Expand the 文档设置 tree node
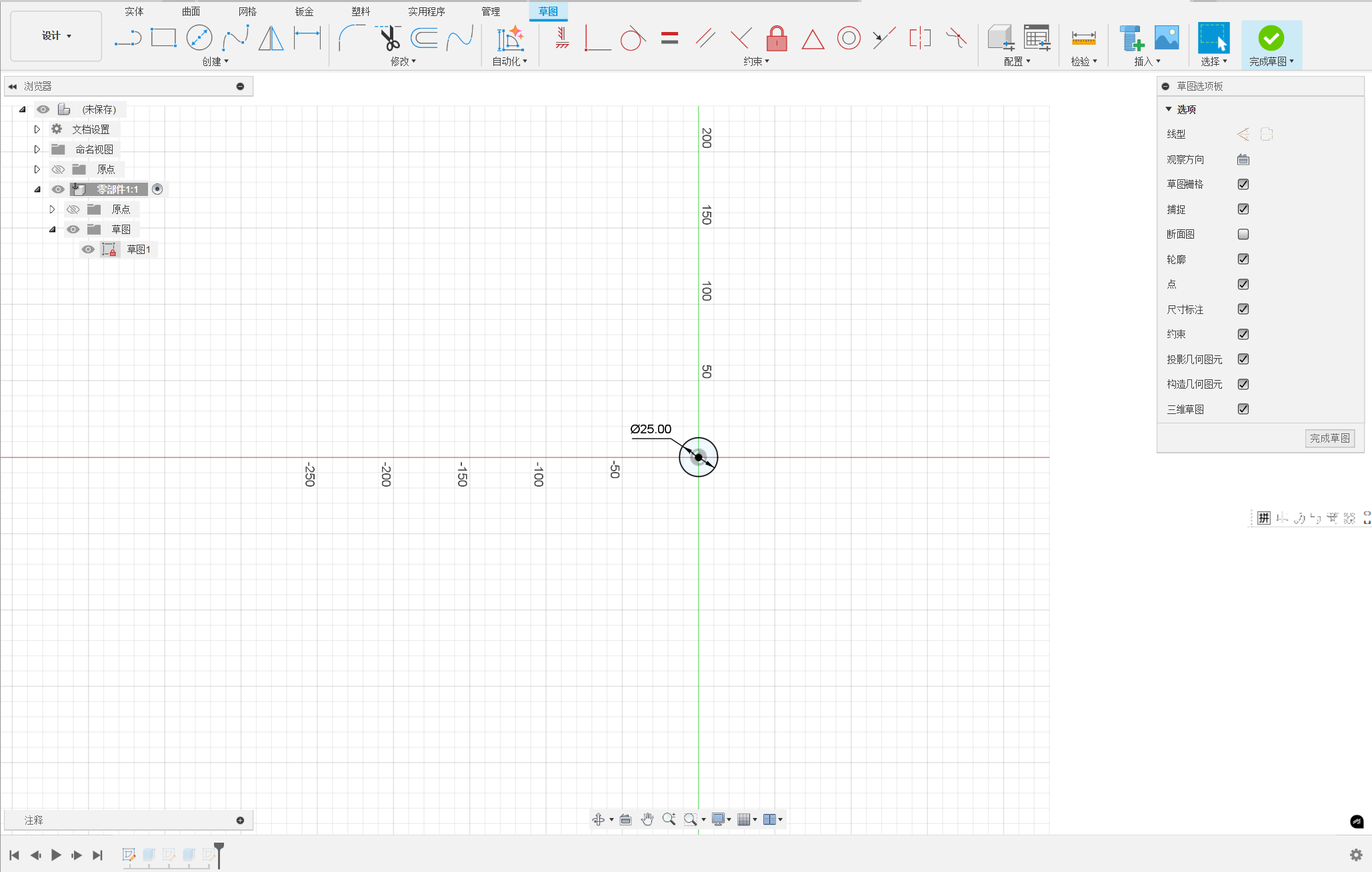Screen dimensions: 1372x872 pos(37,129)
